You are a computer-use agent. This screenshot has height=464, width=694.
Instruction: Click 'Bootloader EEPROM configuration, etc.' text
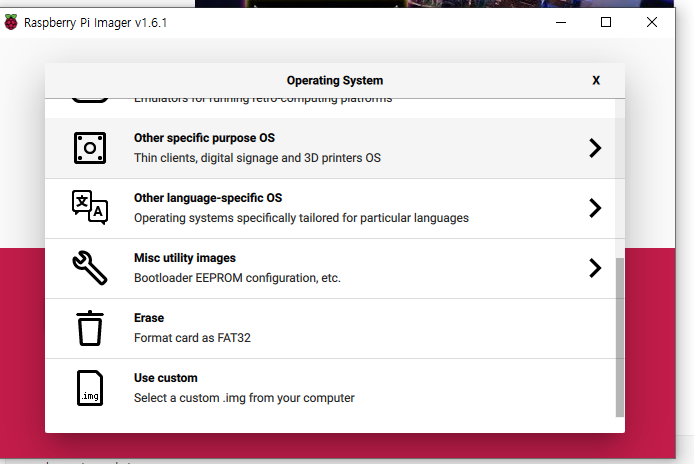(x=237, y=278)
